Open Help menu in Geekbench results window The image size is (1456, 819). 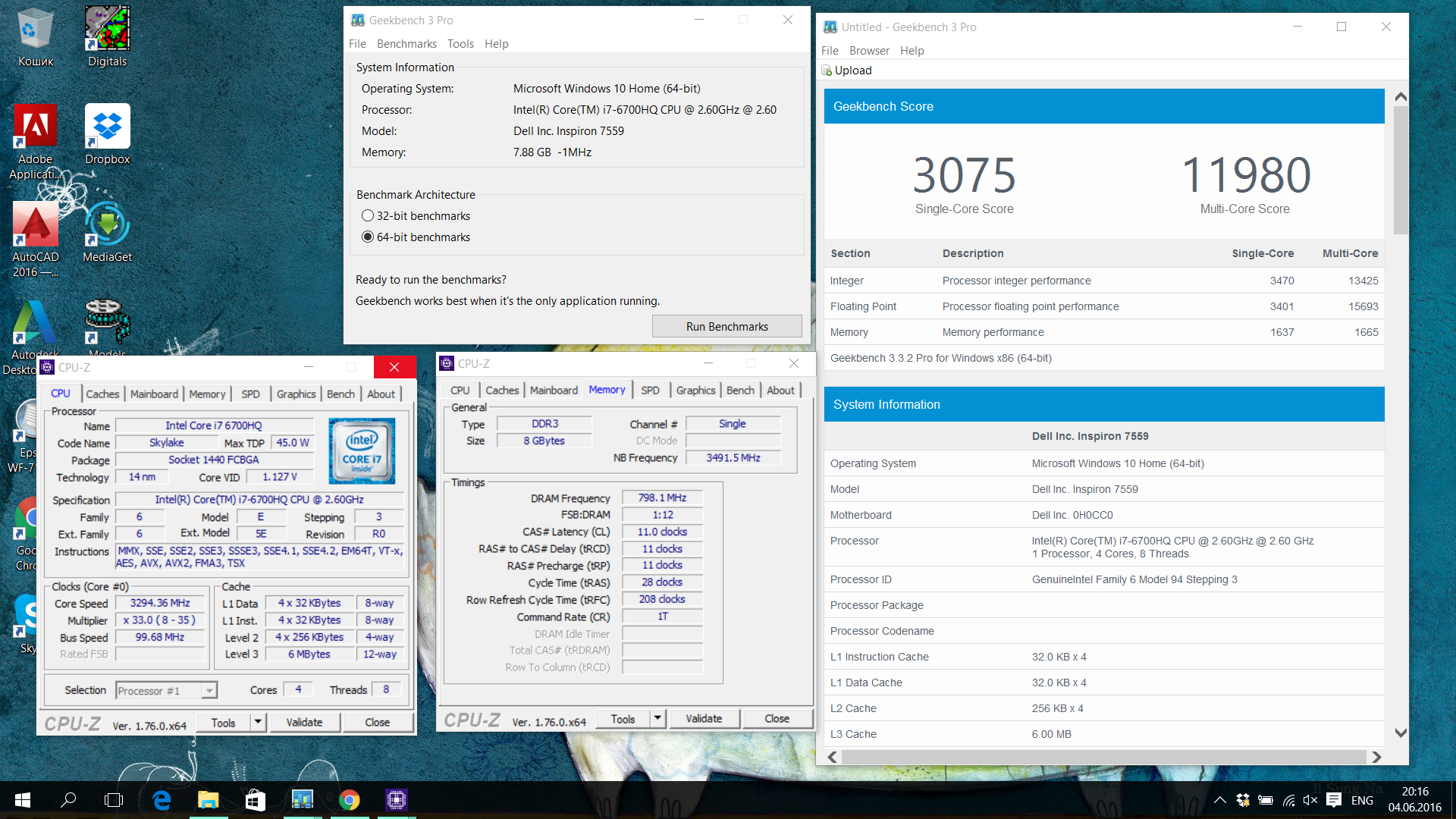912,51
